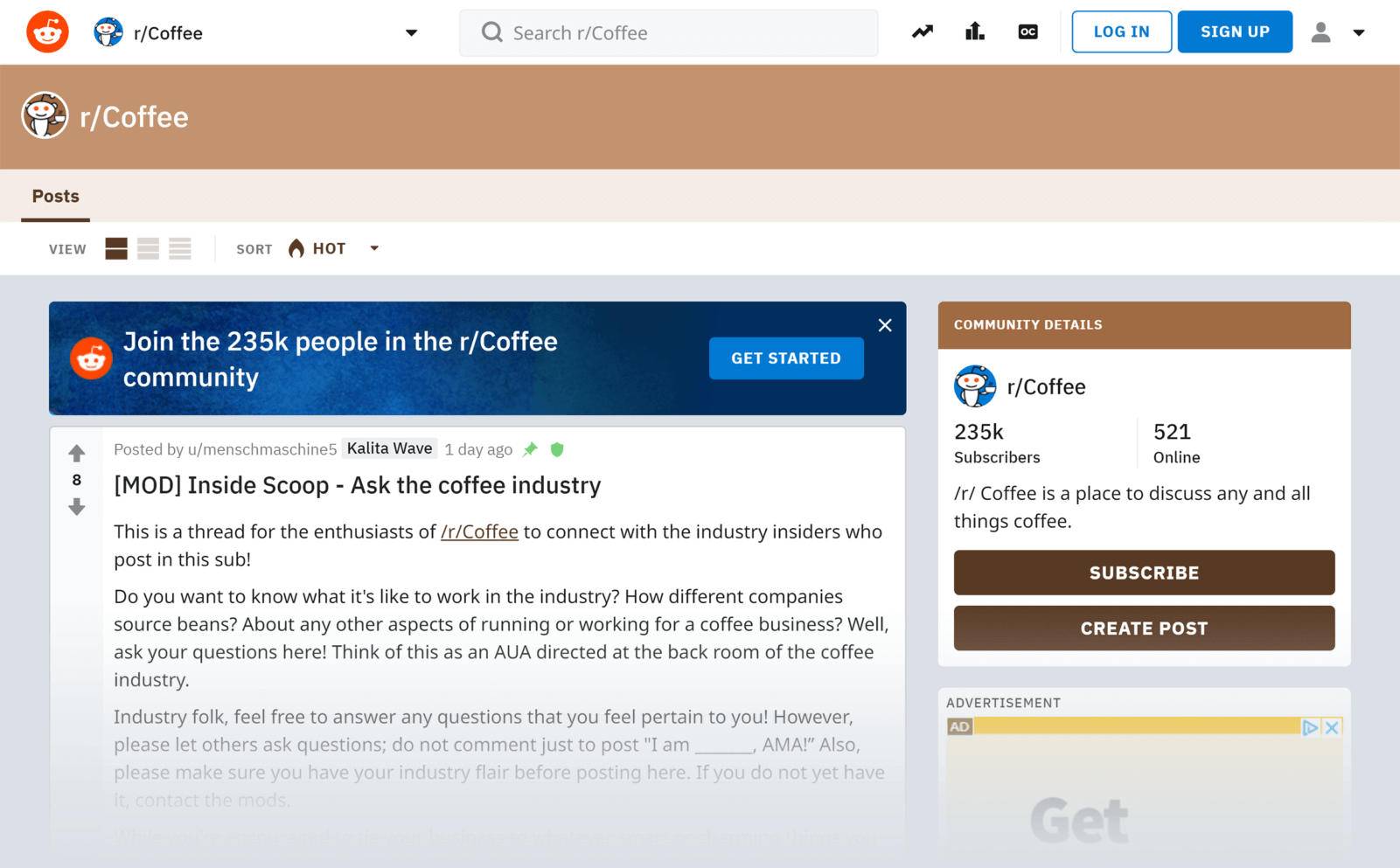Open the Reddit home logo
1400x868 pixels.
pos(47,32)
